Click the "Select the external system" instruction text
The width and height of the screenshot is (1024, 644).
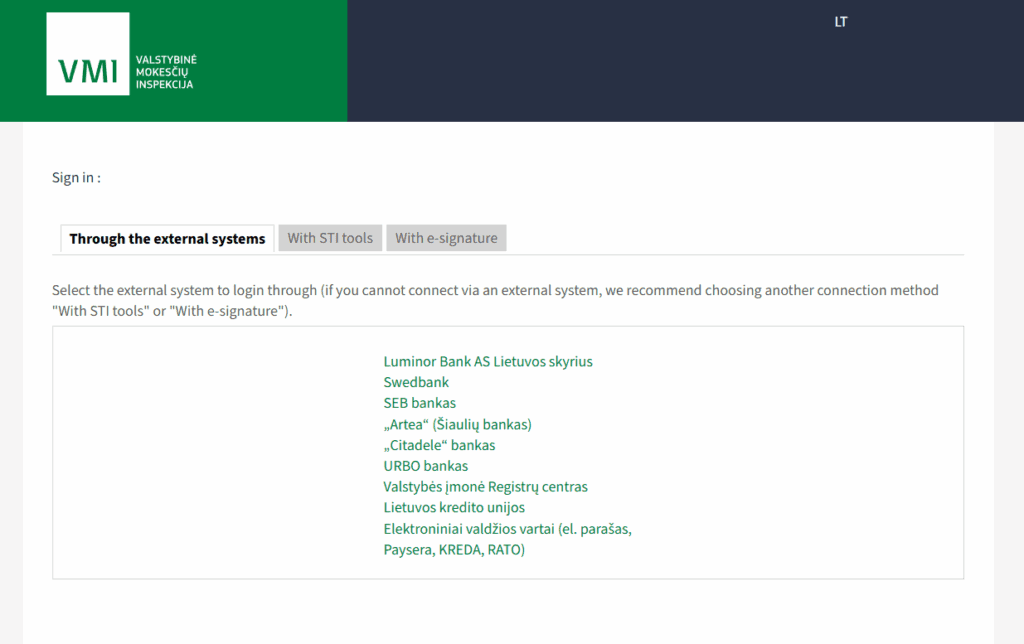(x=495, y=300)
